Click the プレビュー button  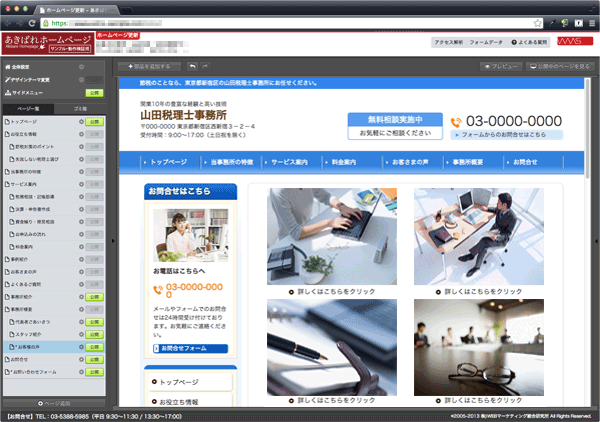[497, 66]
